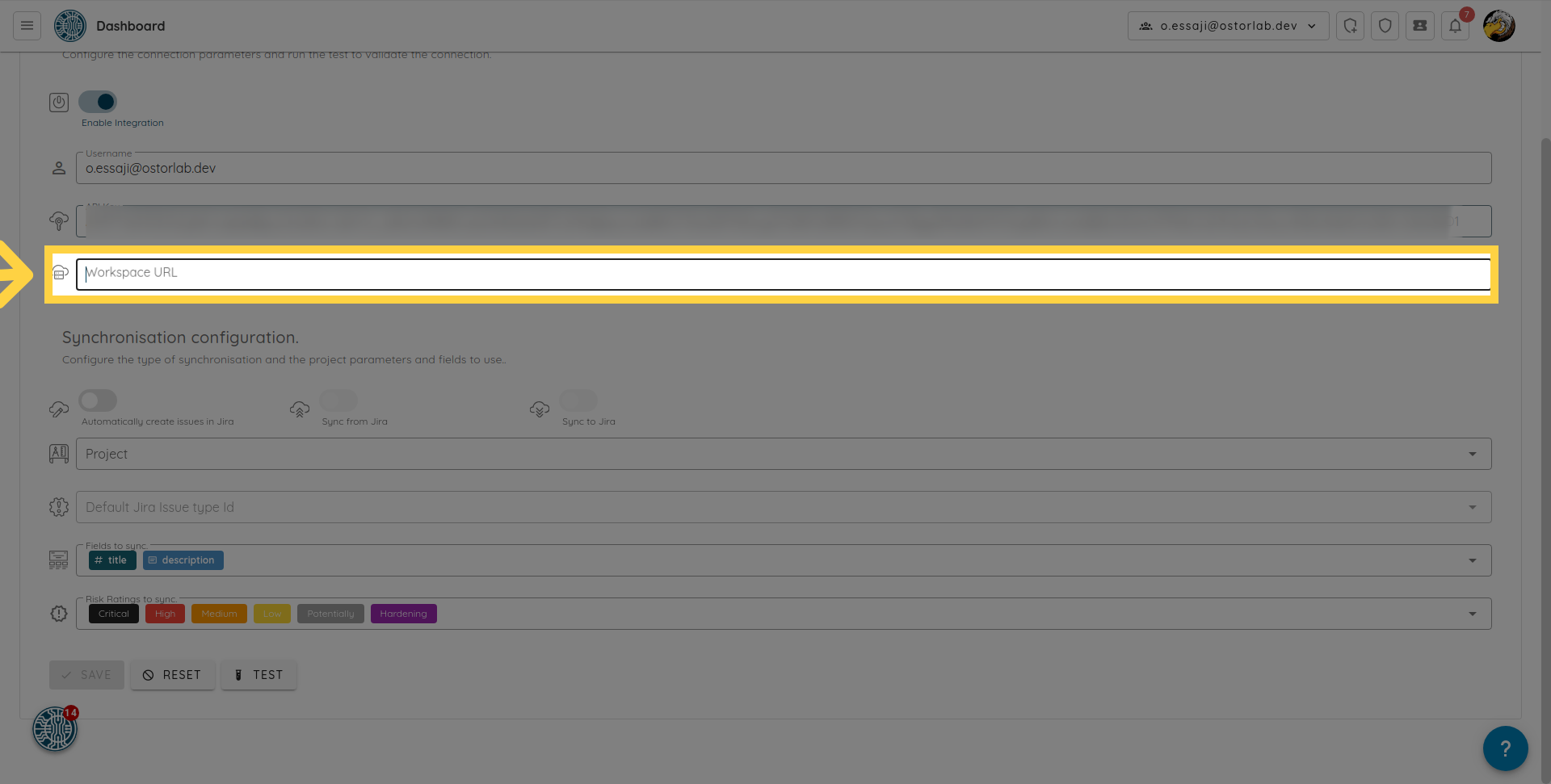Open the Risk Ratings to sync dropdown

[1472, 614]
